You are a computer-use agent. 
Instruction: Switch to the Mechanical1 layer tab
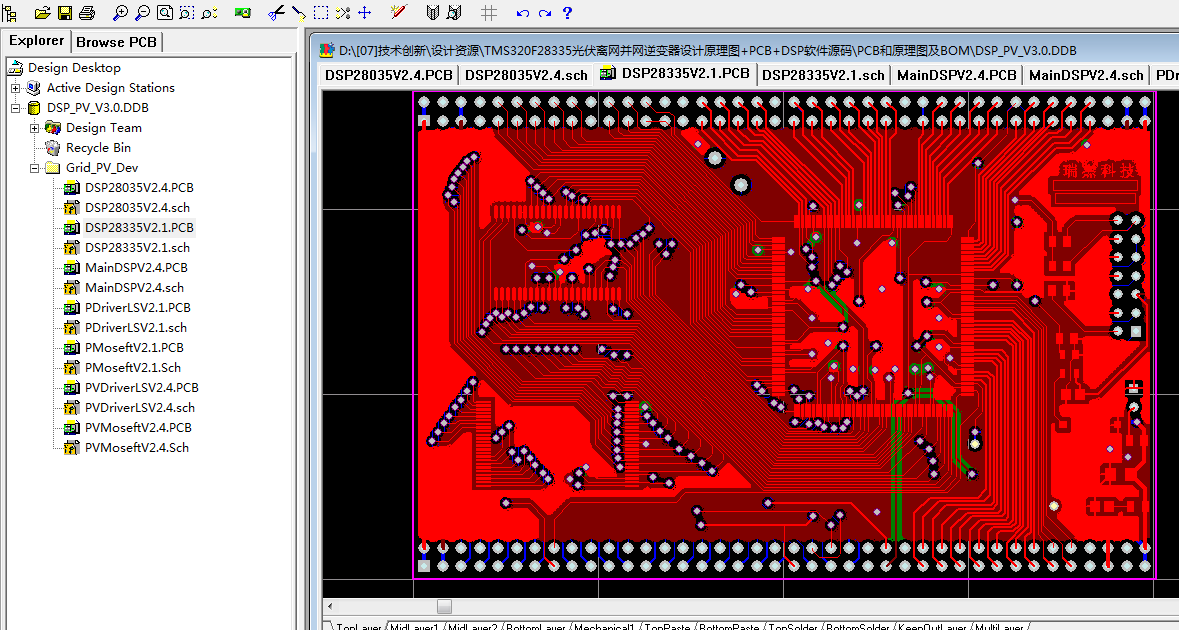[x=604, y=626]
